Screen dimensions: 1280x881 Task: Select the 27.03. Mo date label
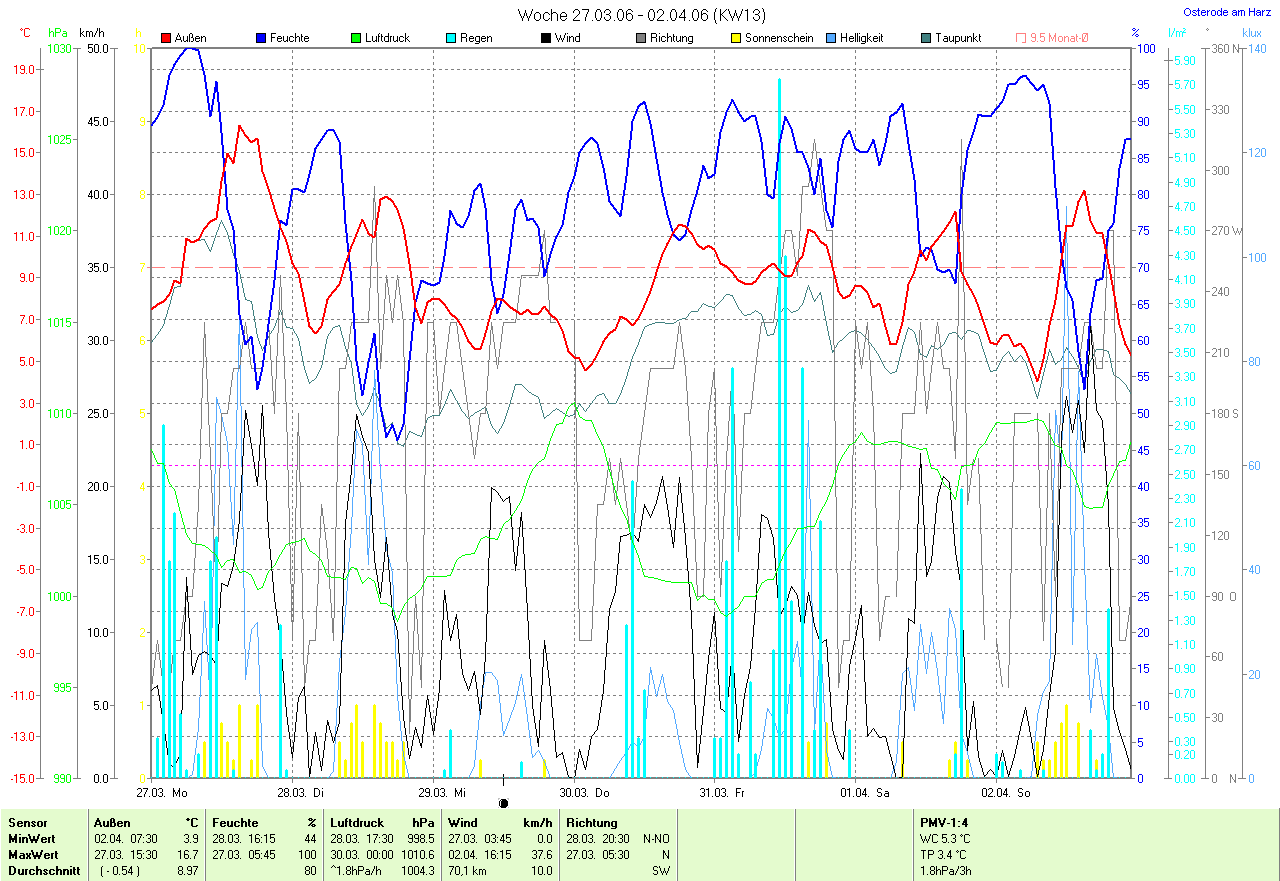(x=162, y=792)
